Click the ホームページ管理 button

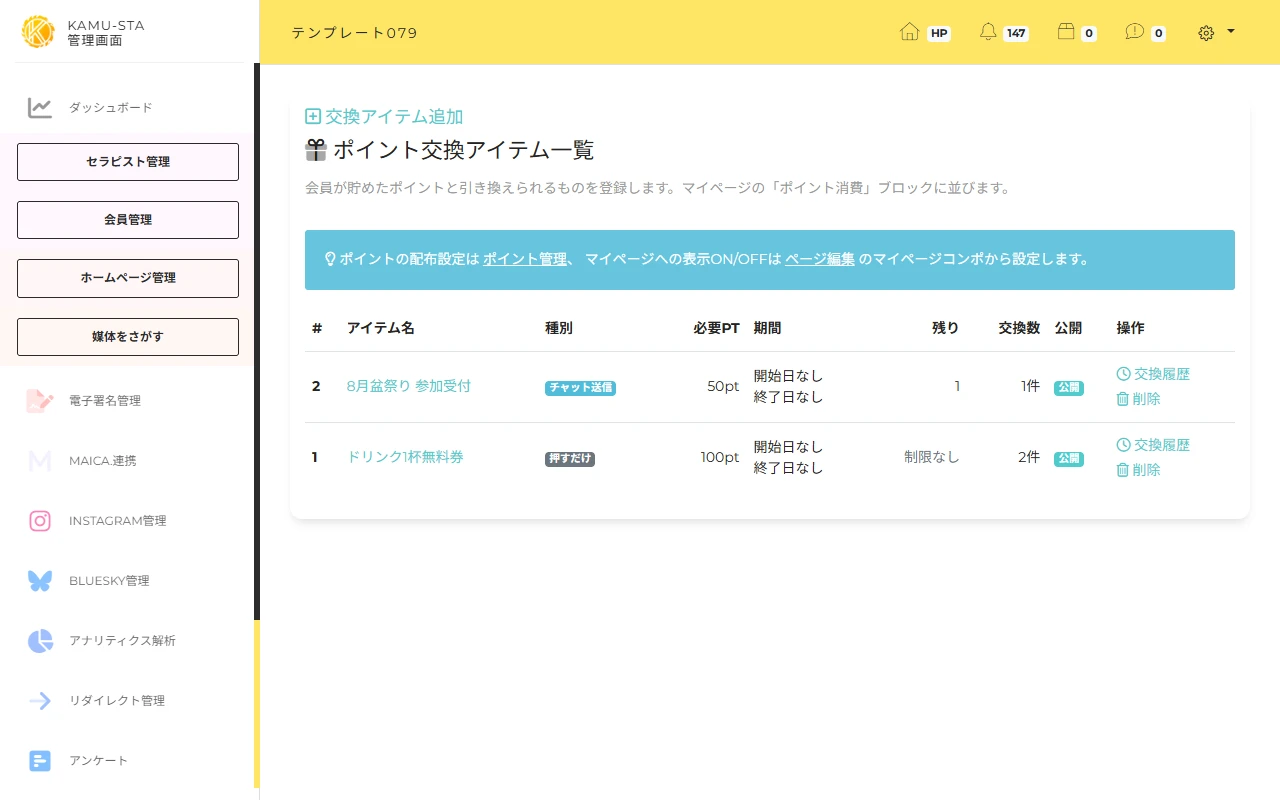(128, 278)
